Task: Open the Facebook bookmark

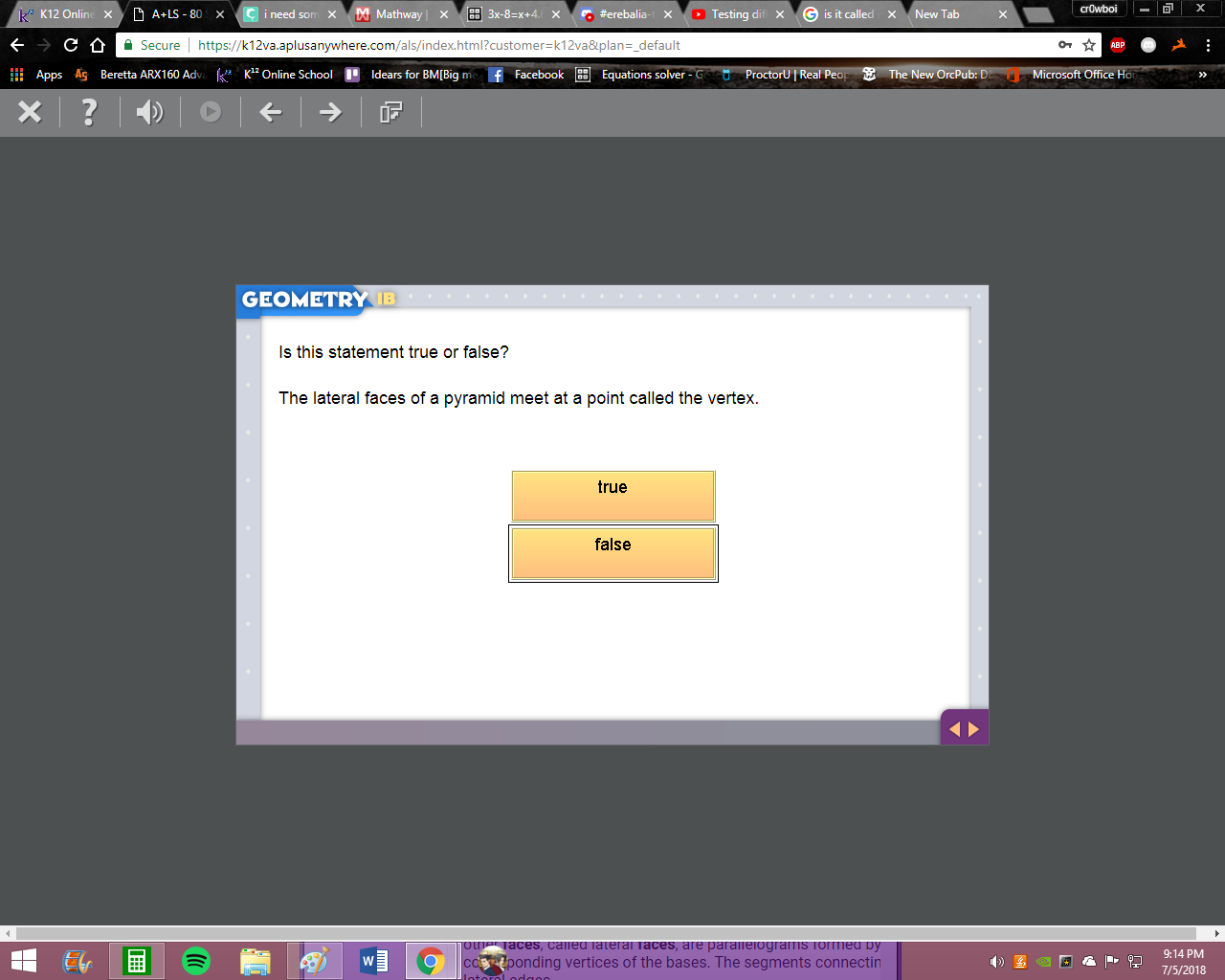Action: point(526,75)
